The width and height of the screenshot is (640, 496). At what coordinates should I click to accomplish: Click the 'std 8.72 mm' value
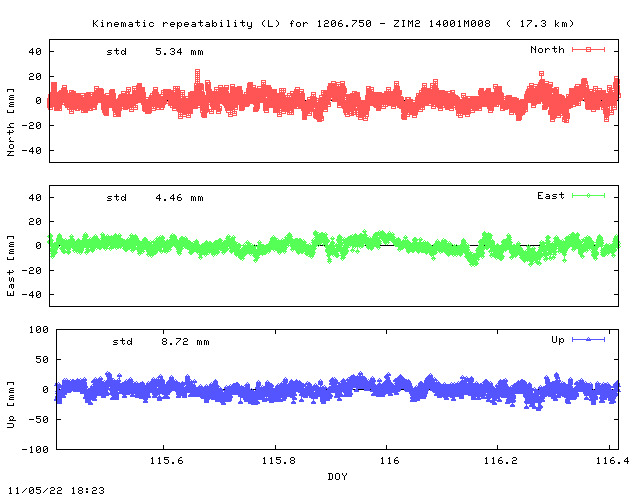161,342
